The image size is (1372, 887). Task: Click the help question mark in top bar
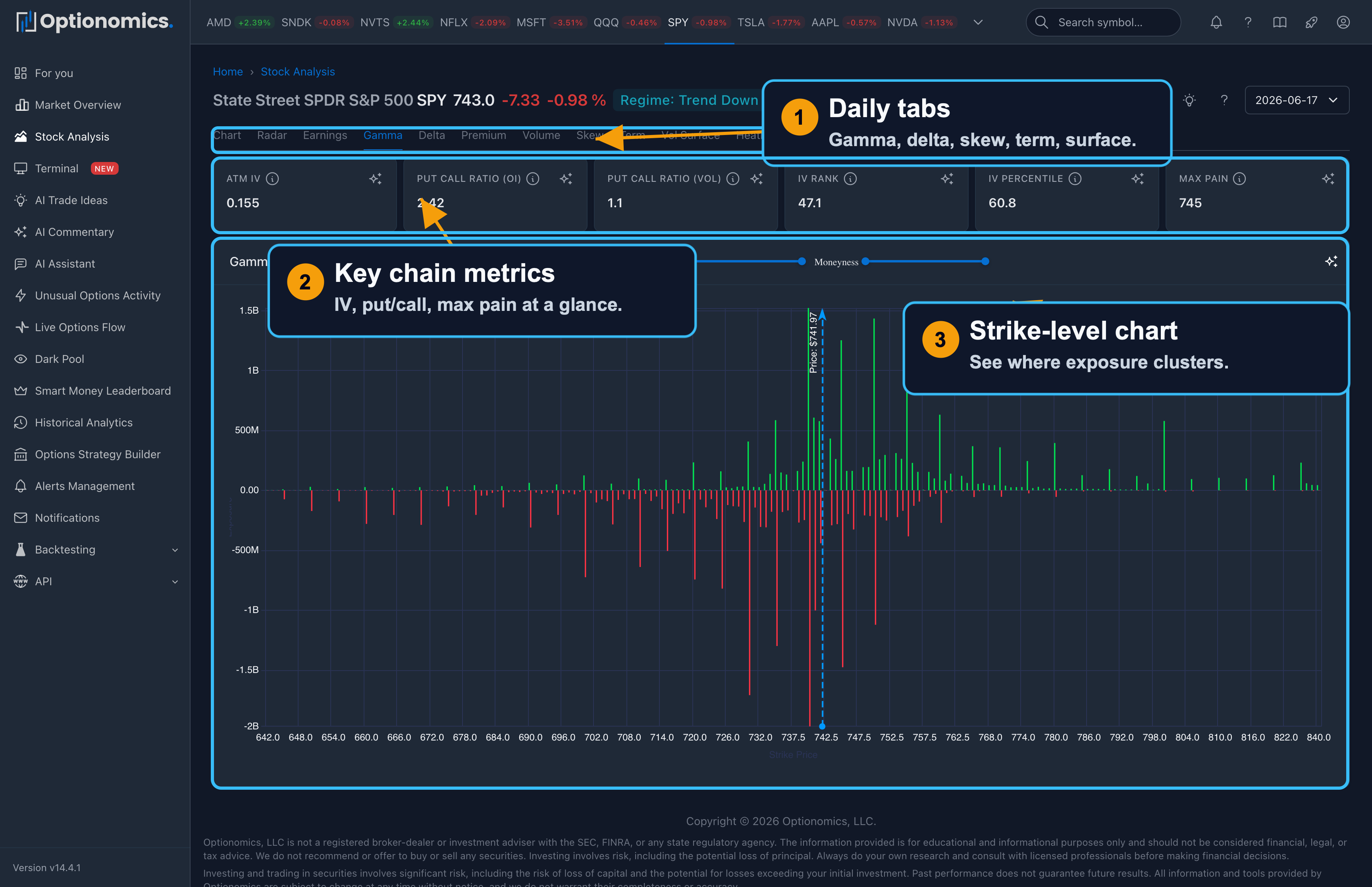tap(1248, 23)
